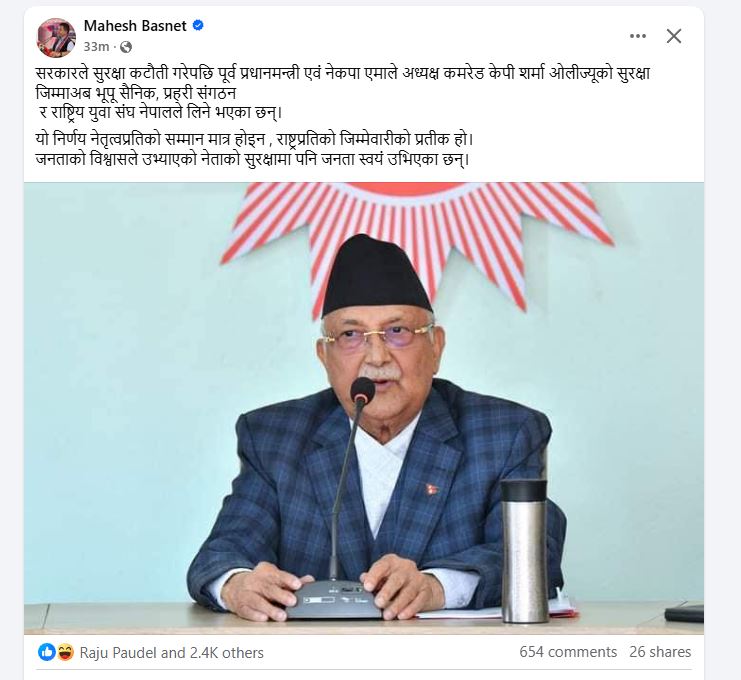Click the steel flask in the photo
This screenshot has width=741, height=680.
pos(525,551)
